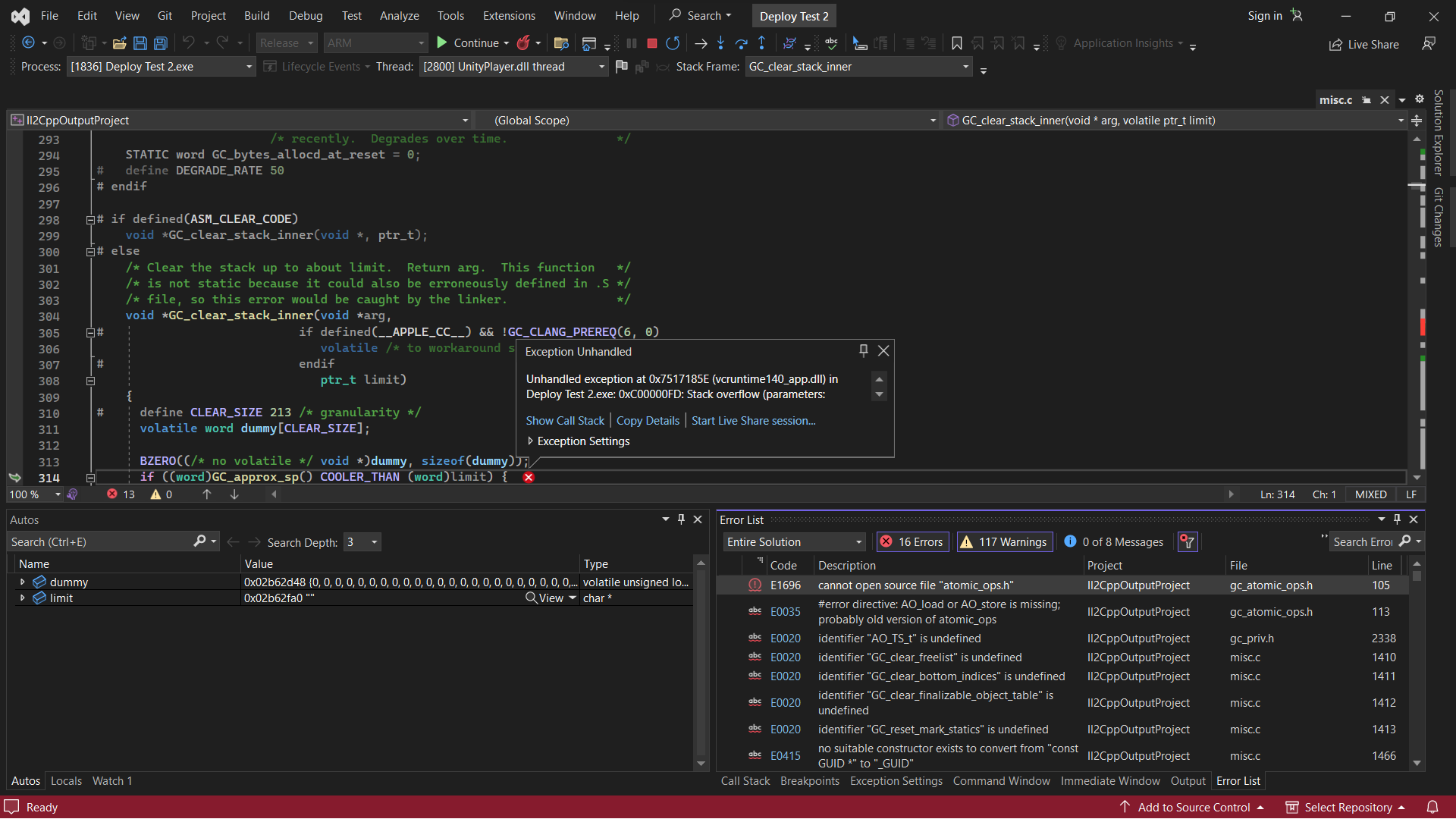
Task: Toggle the 0 of 8 Messages filter
Action: coord(1113,541)
